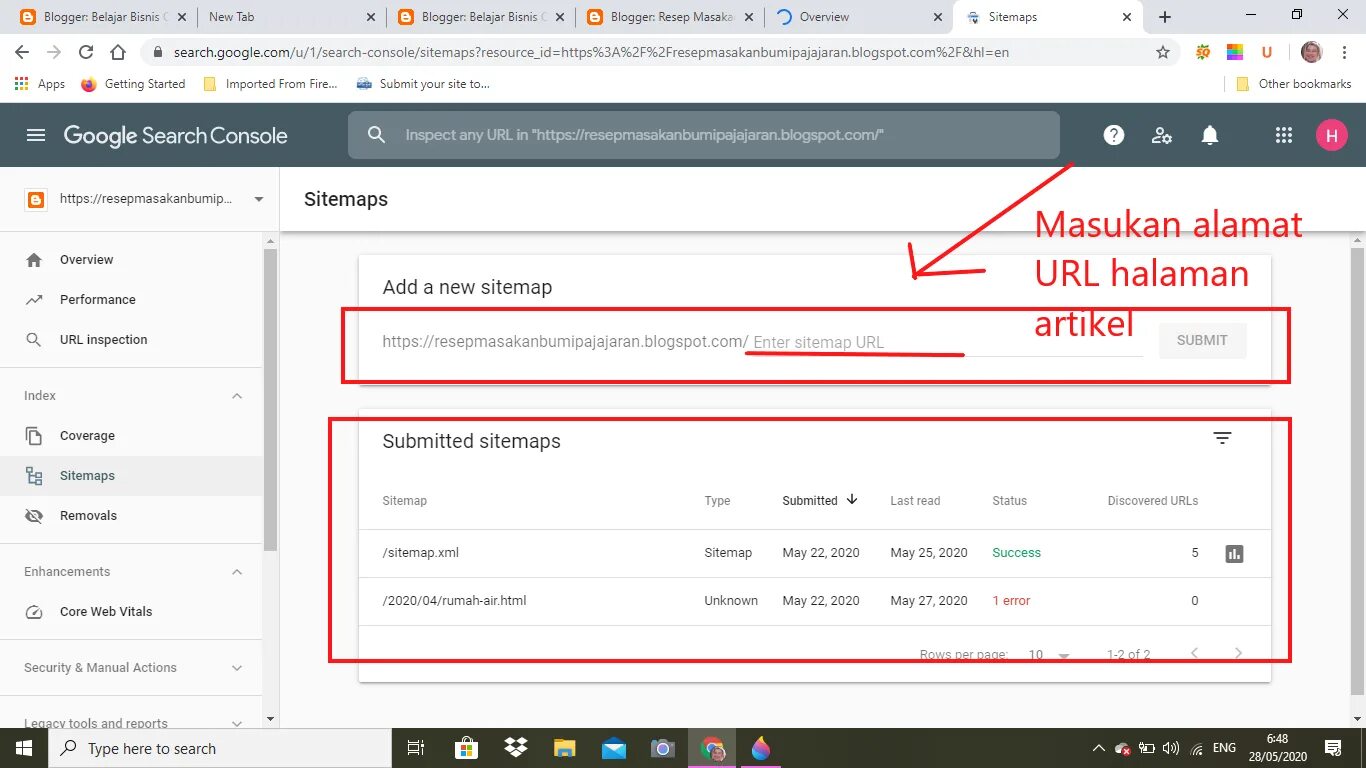The width and height of the screenshot is (1366, 768).
Task: Click the 1 error status
Action: click(1011, 601)
